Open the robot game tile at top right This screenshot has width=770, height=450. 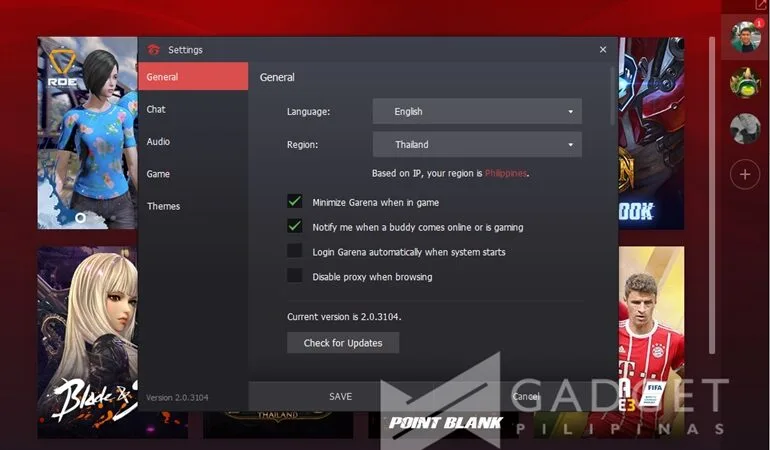pyautogui.click(x=651, y=133)
